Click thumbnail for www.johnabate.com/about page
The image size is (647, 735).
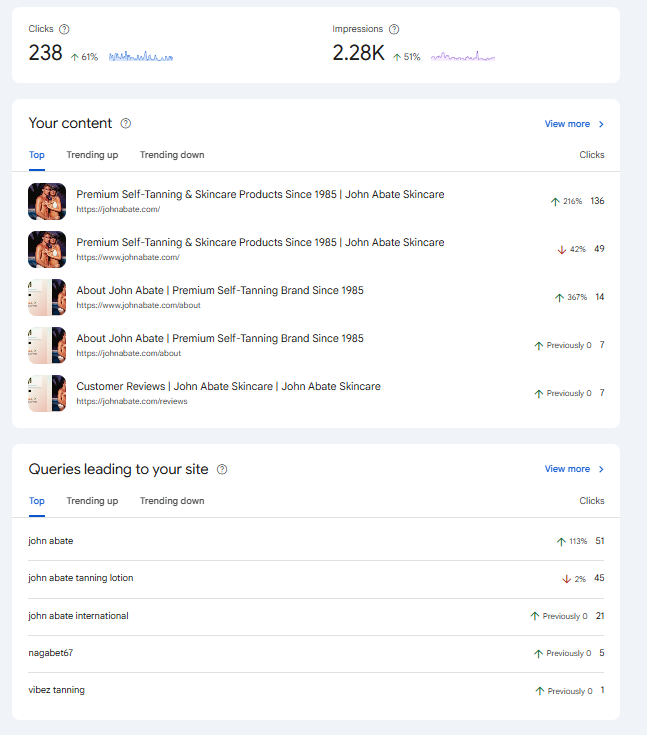pos(47,297)
